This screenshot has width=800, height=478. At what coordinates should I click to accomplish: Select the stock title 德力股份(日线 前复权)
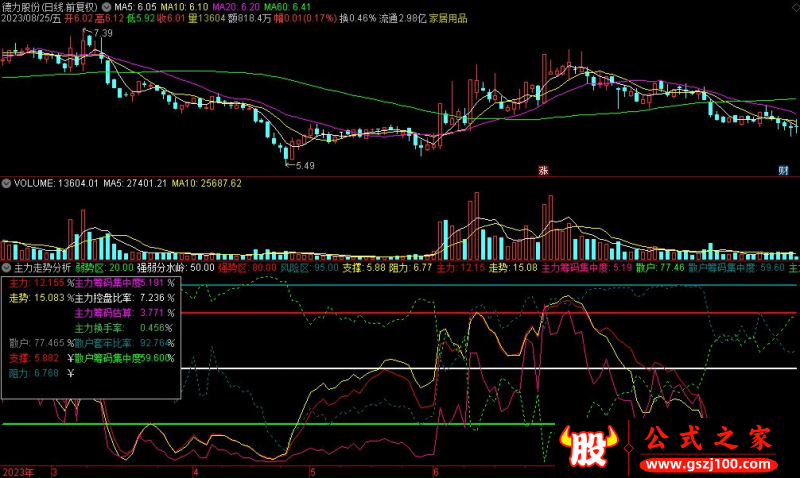click(49, 7)
